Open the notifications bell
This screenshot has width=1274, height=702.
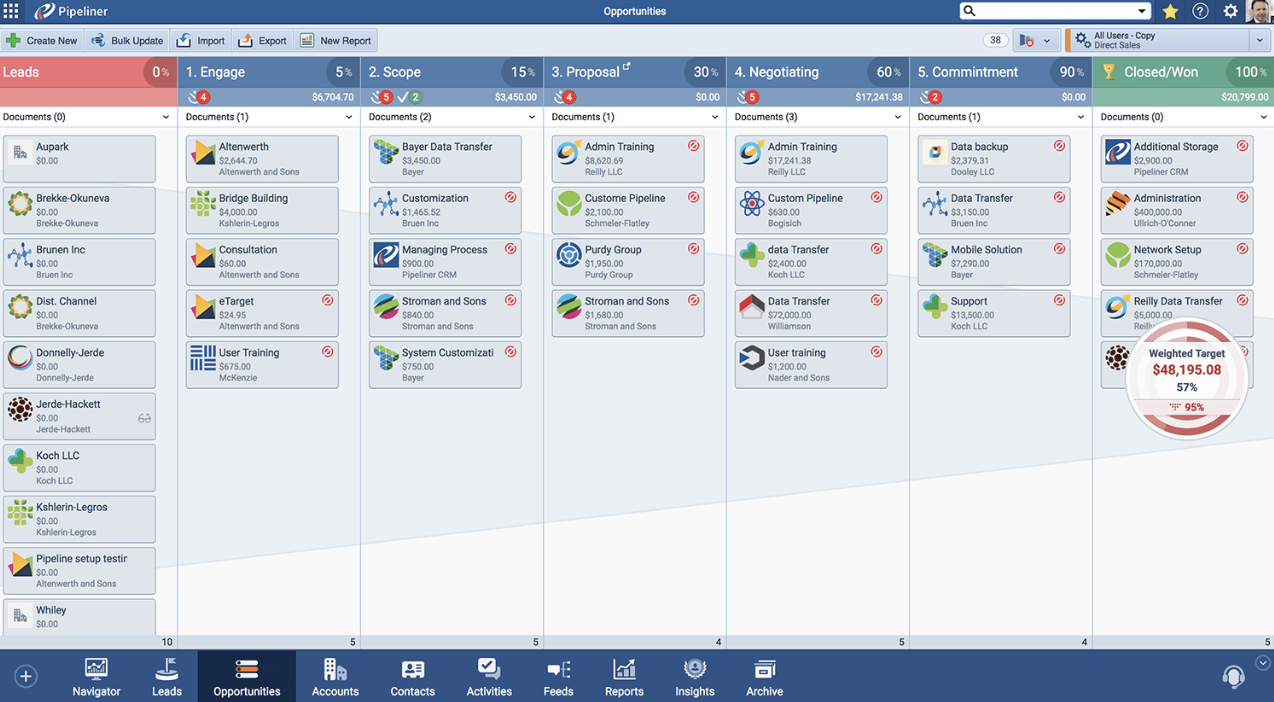click(x=1233, y=676)
